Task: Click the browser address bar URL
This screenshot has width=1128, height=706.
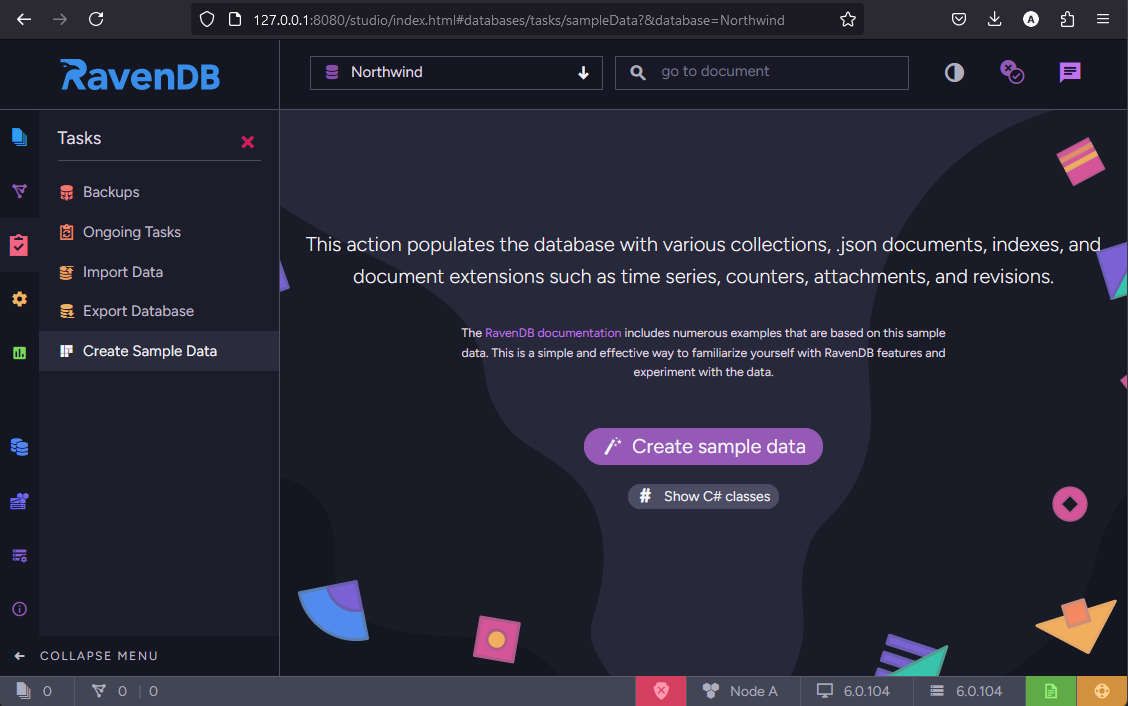Action: 519,20
